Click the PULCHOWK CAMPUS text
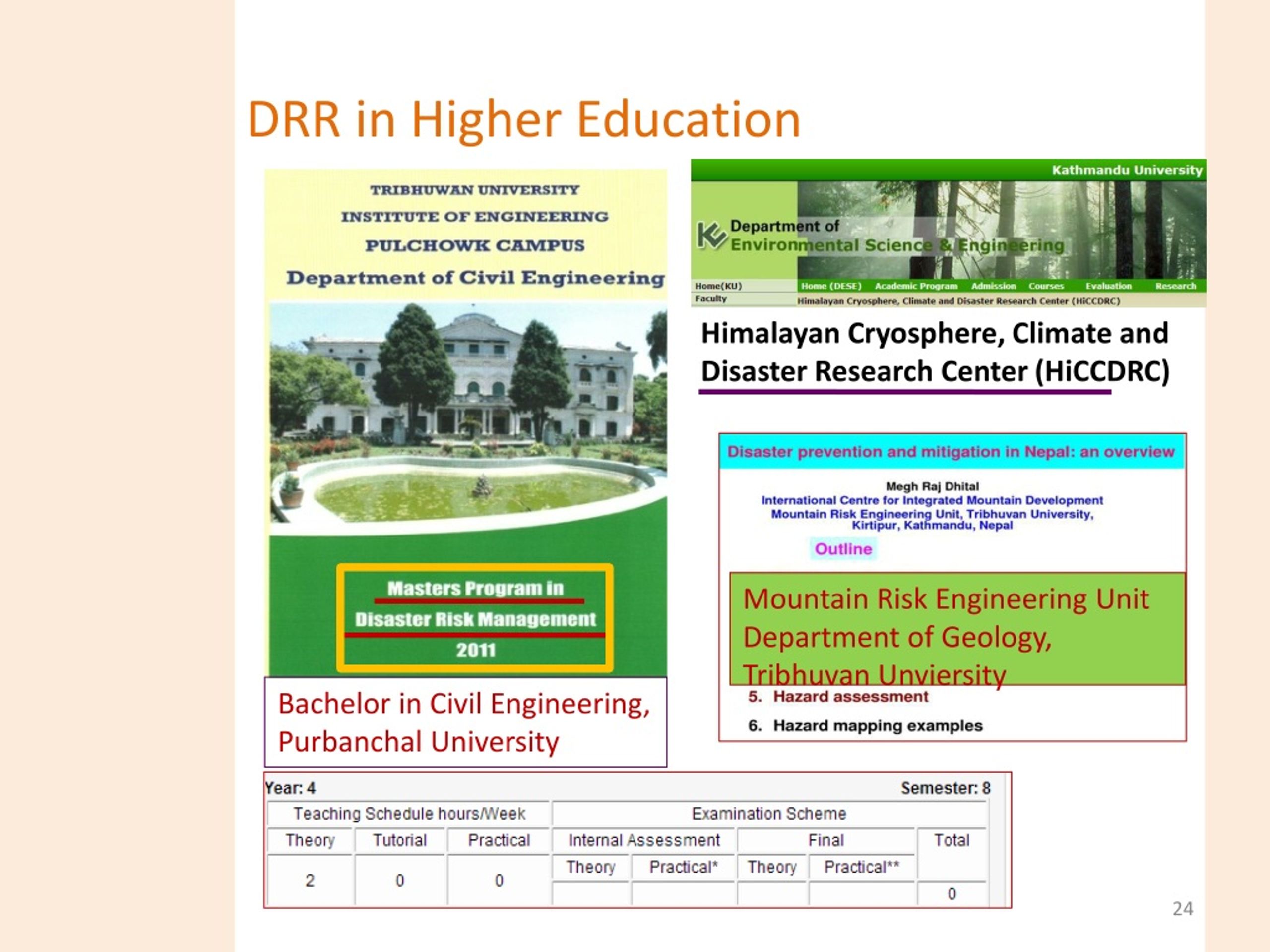The height and width of the screenshot is (952, 1270). click(x=475, y=245)
